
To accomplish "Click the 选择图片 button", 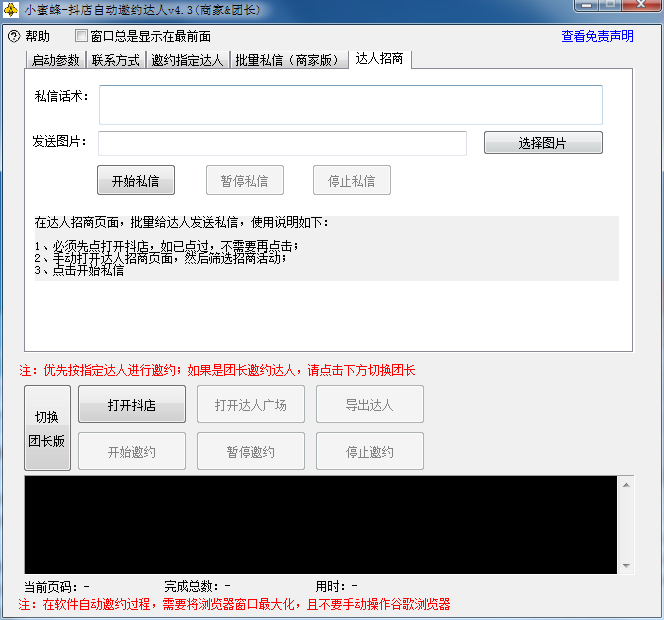I will pyautogui.click(x=543, y=143).
